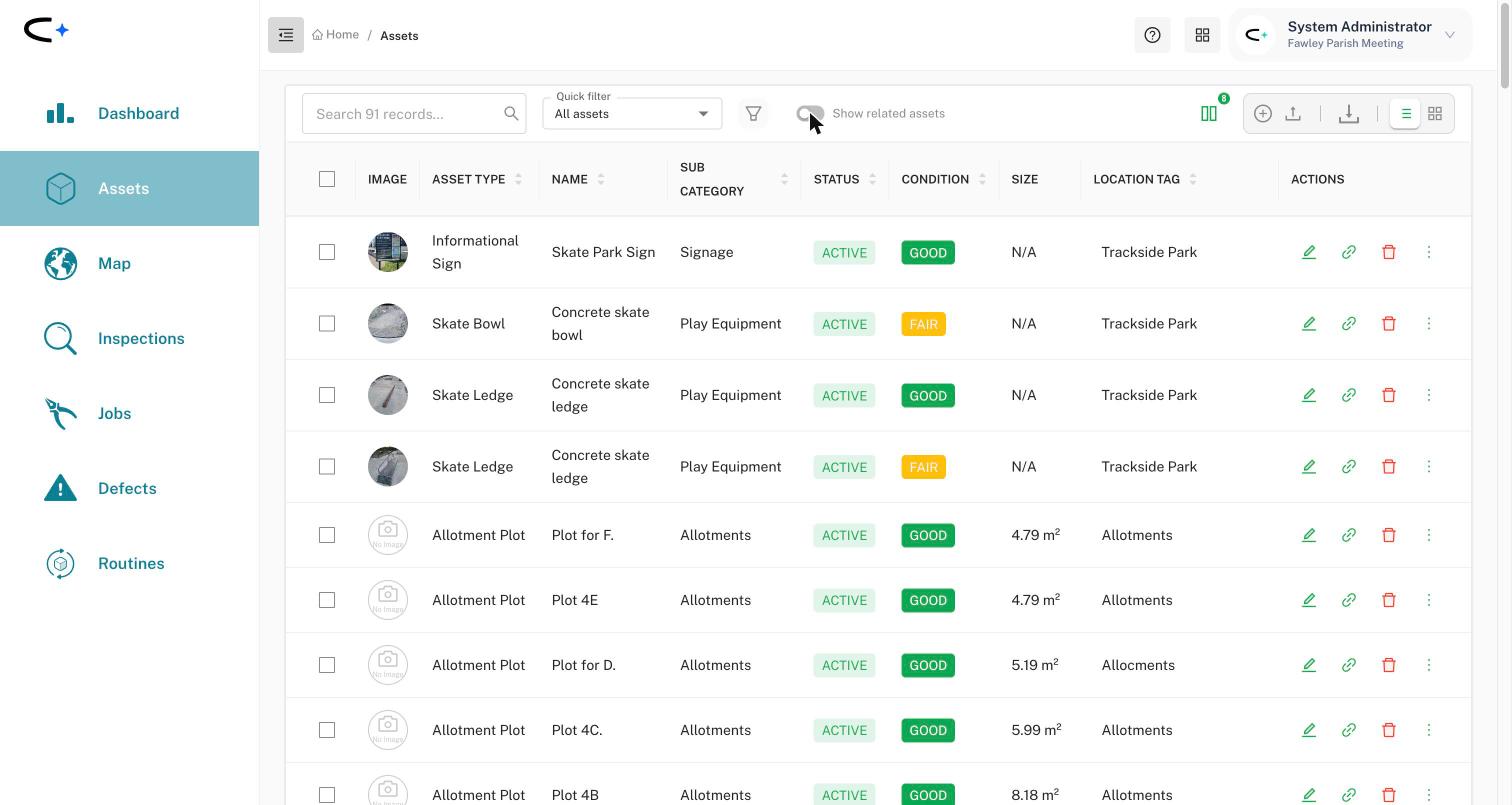Delete the Skate Park Sign row
This screenshot has width=1512, height=805.
pos(1389,252)
